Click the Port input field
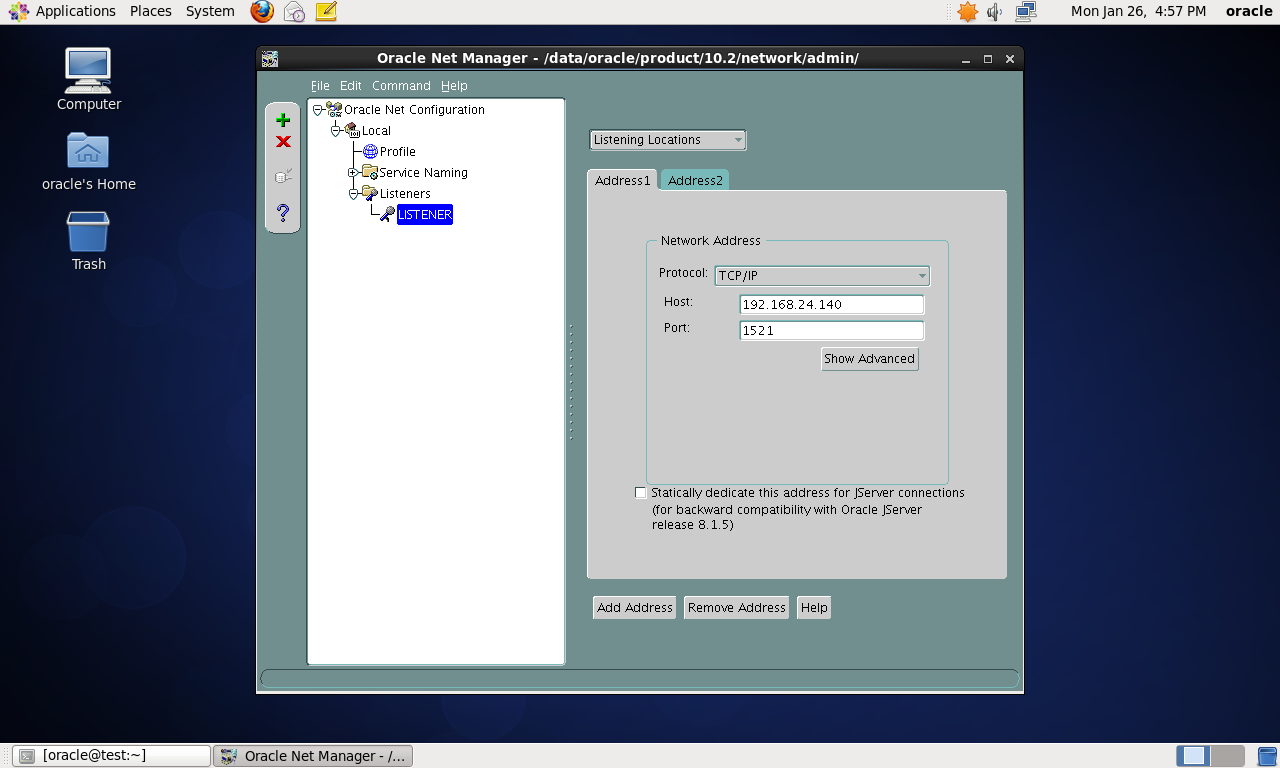Image resolution: width=1280 pixels, height=768 pixels. pyautogui.click(x=832, y=331)
